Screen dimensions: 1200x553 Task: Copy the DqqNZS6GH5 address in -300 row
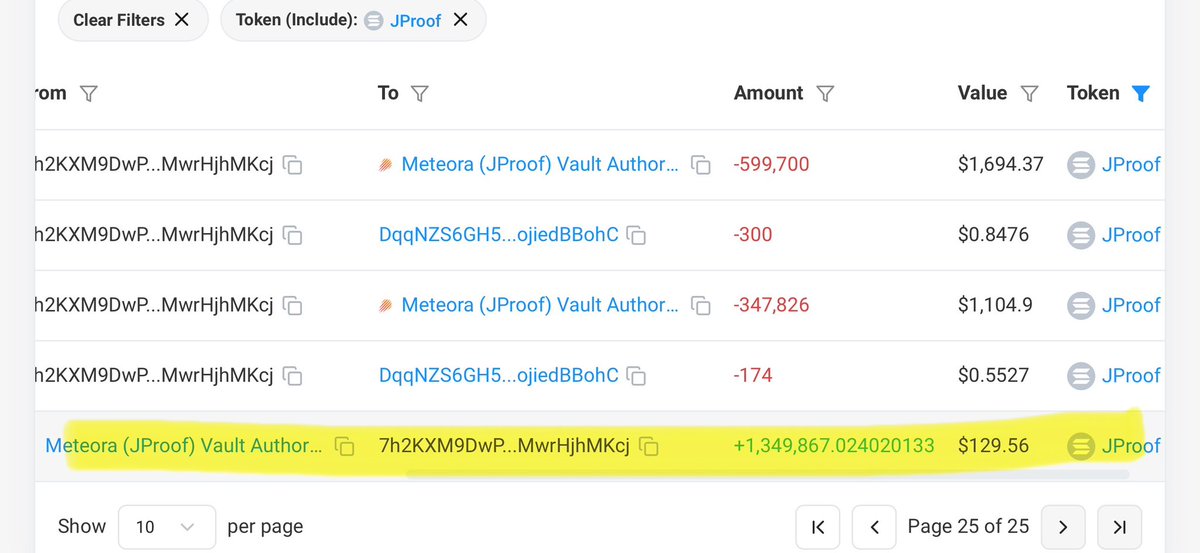tap(636, 235)
